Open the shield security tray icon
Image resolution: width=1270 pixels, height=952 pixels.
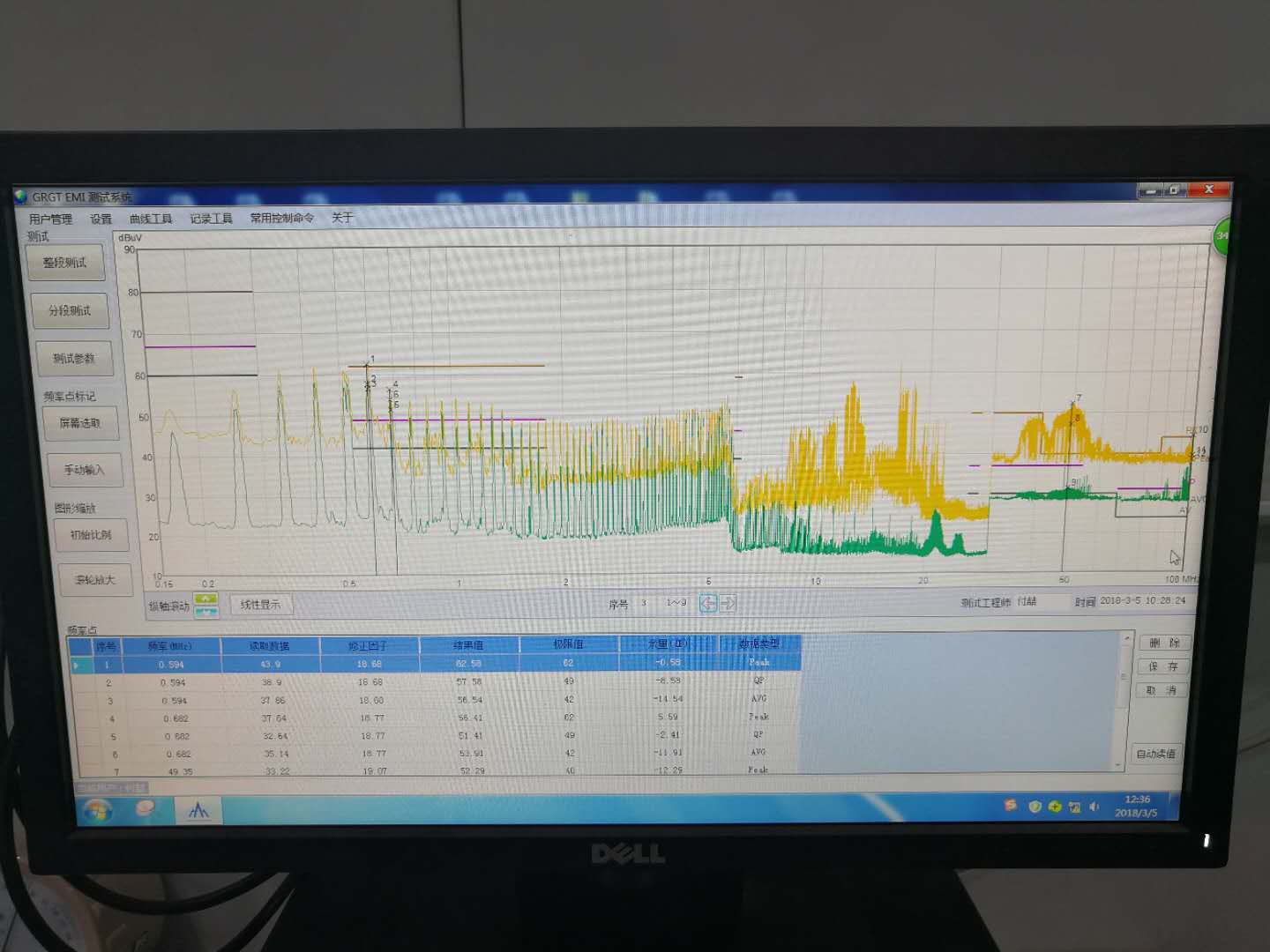tap(1035, 806)
